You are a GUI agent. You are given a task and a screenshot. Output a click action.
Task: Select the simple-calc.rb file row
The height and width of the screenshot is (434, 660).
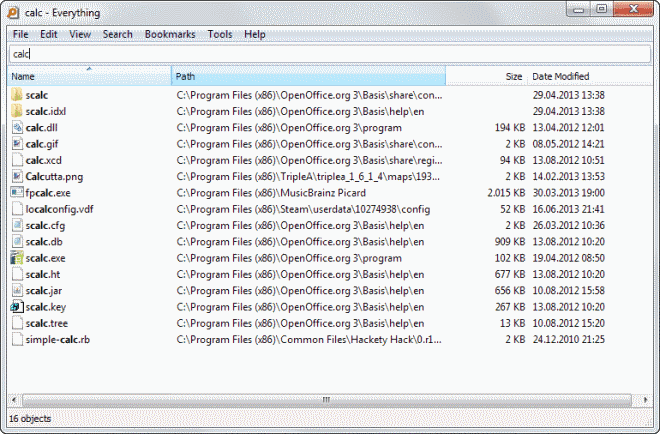[x=57, y=340]
